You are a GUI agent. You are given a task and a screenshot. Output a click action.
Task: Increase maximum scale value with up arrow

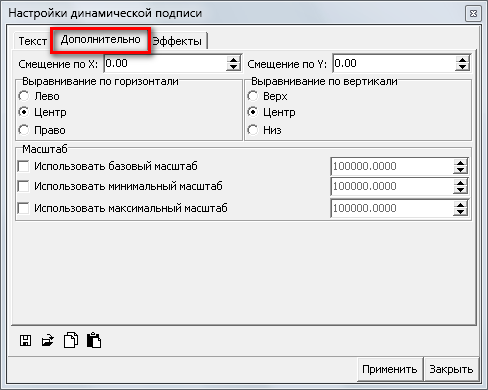pos(461,205)
